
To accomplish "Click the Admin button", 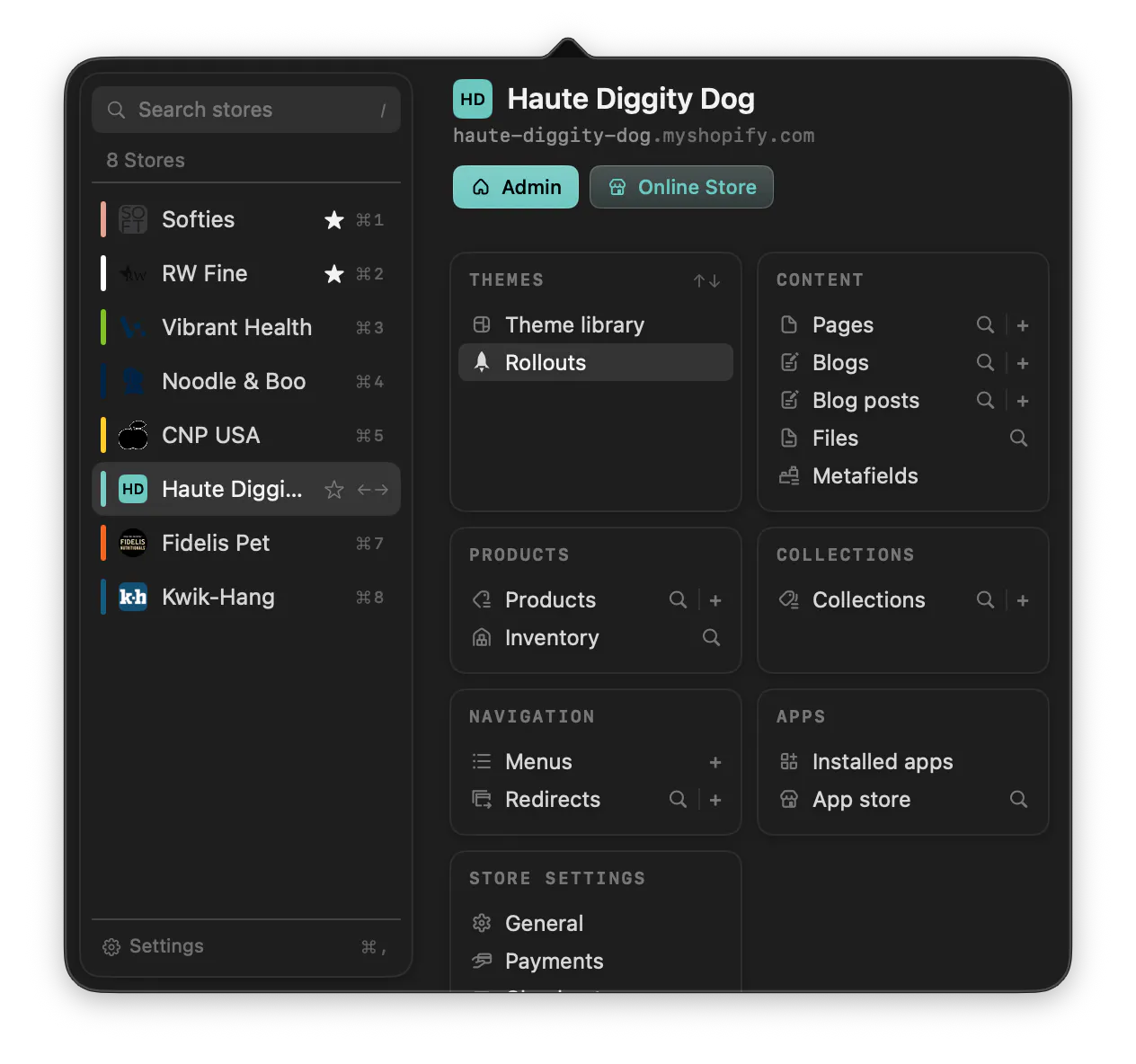I will 516,187.
